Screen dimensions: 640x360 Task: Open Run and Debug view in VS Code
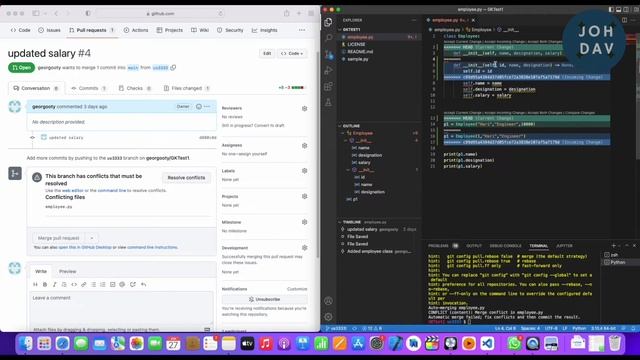pos(328,70)
